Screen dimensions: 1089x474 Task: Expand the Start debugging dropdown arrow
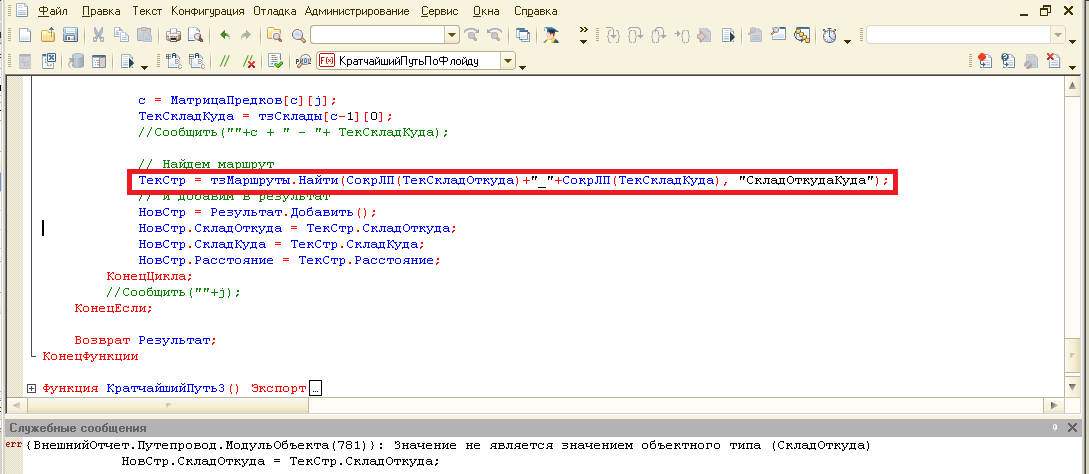tap(144, 67)
